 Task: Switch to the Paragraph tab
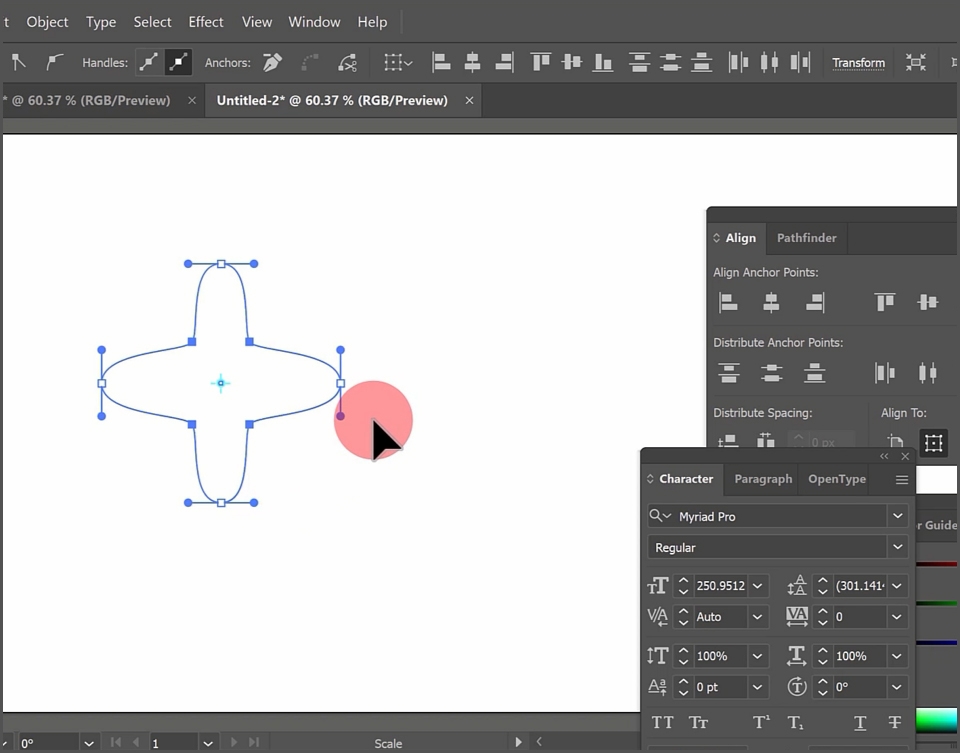tap(763, 479)
